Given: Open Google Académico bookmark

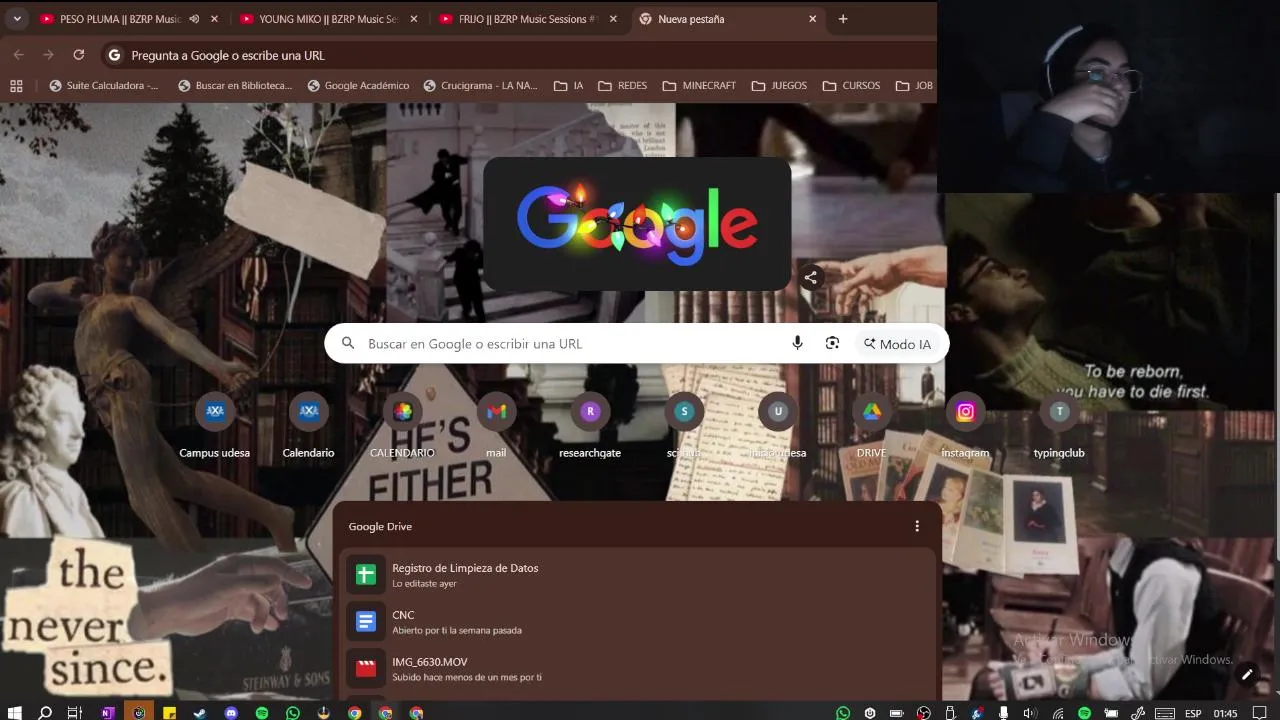Looking at the screenshot, I should 358,86.
